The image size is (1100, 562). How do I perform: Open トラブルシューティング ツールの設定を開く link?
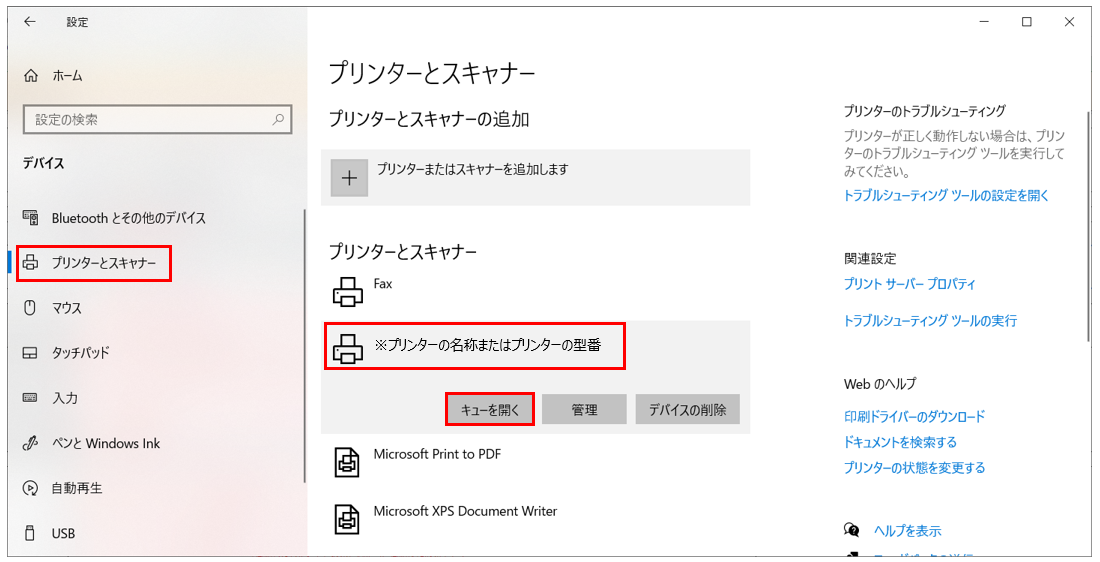pyautogui.click(x=946, y=196)
